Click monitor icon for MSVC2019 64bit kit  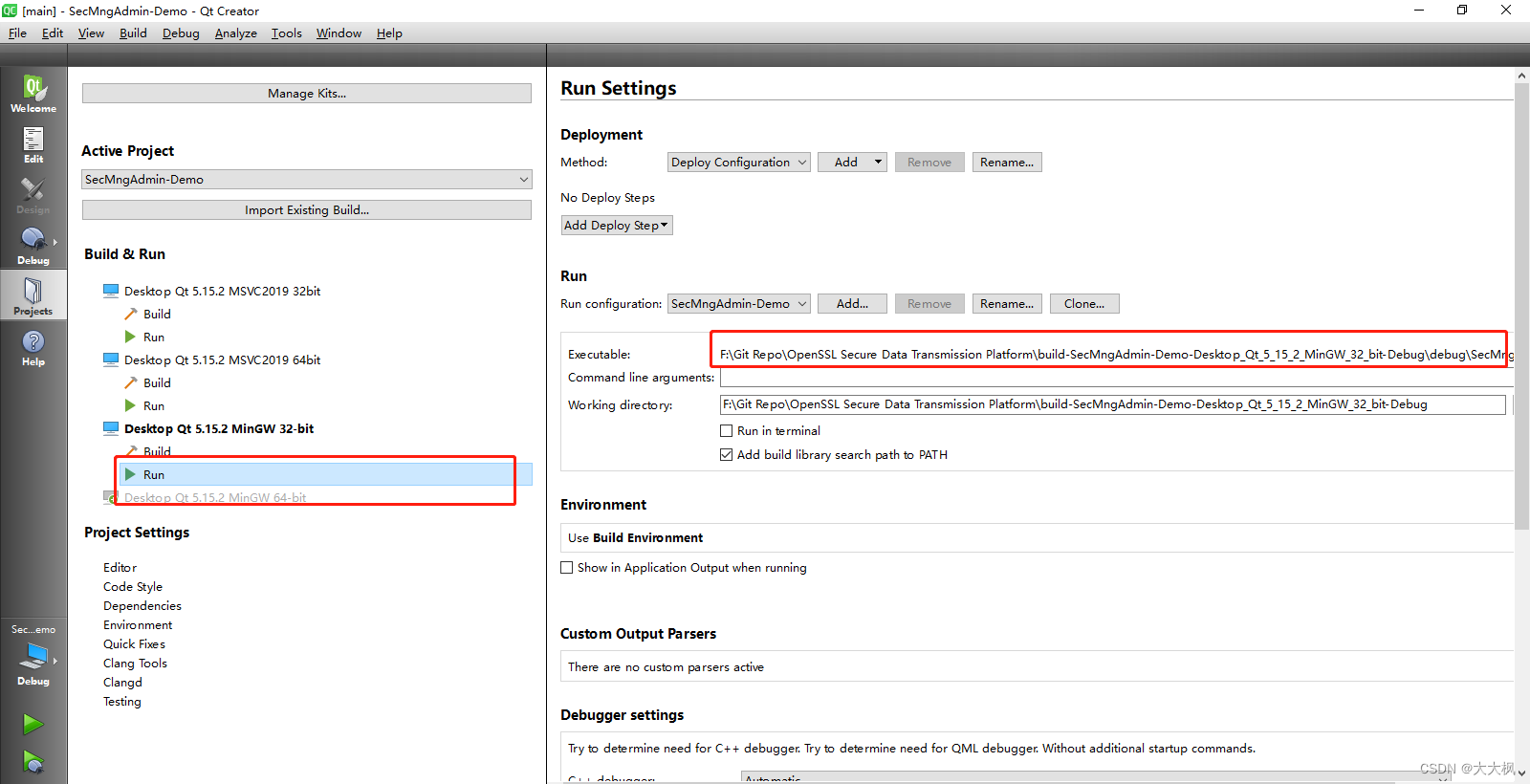pos(111,359)
